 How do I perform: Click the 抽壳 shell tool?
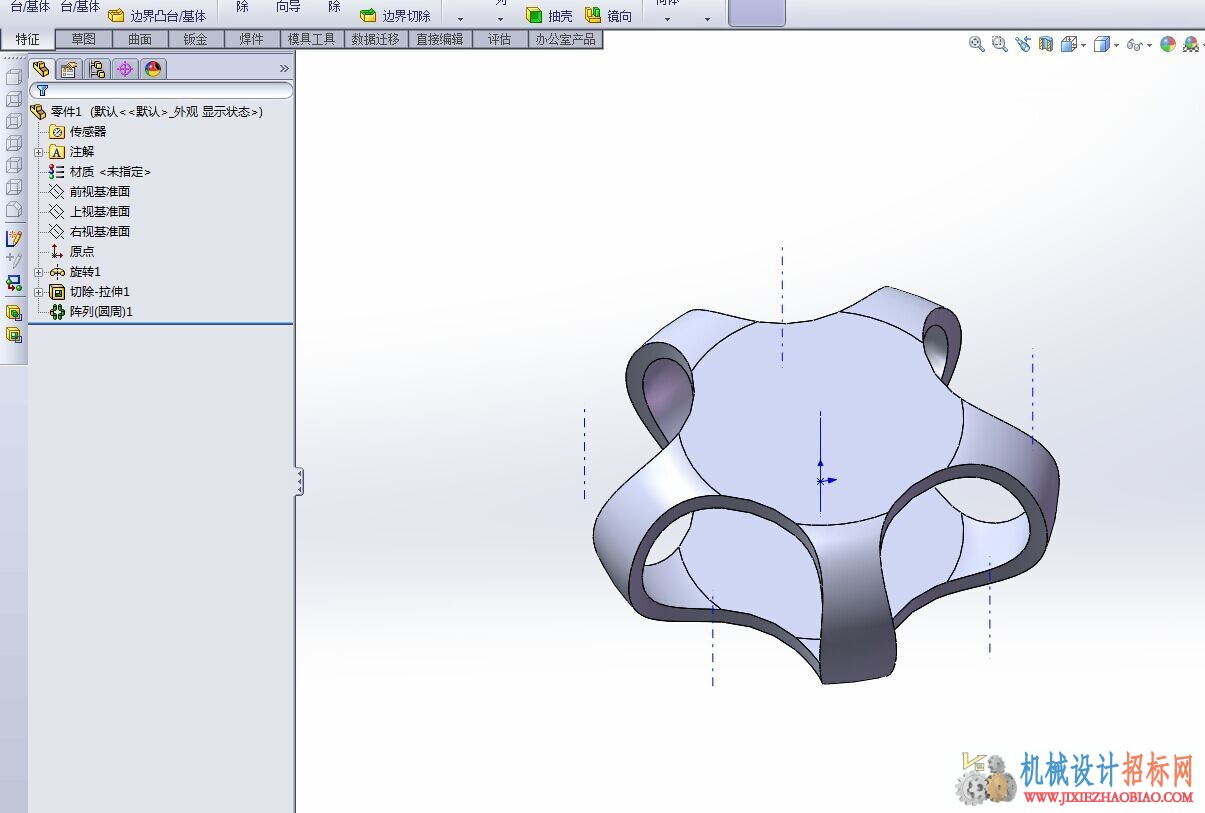(x=549, y=16)
